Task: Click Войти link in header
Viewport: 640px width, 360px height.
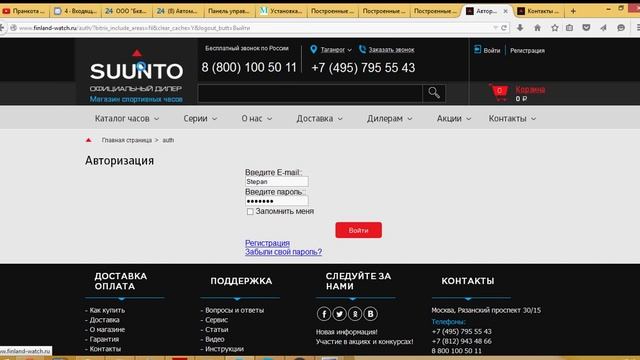Action: point(491,51)
